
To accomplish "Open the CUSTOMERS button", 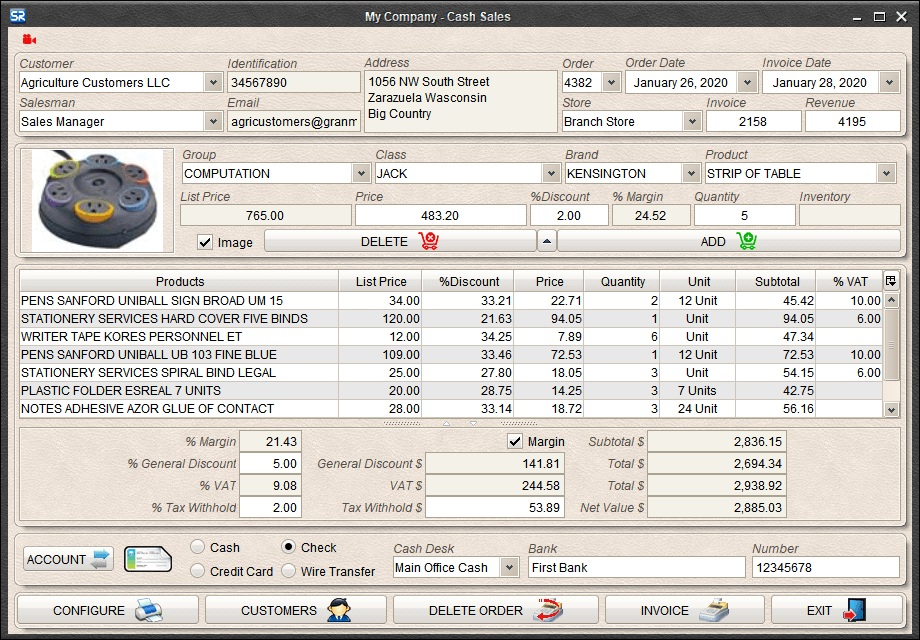I will 296,610.
